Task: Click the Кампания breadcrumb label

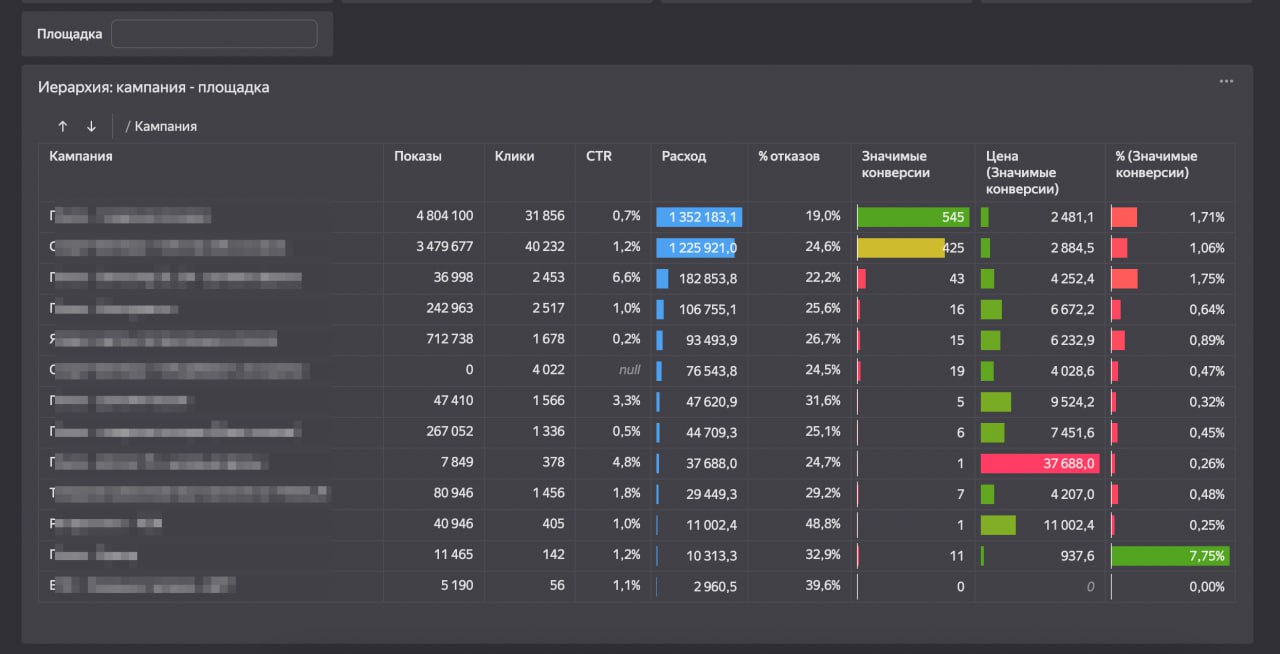Action: coord(168,126)
